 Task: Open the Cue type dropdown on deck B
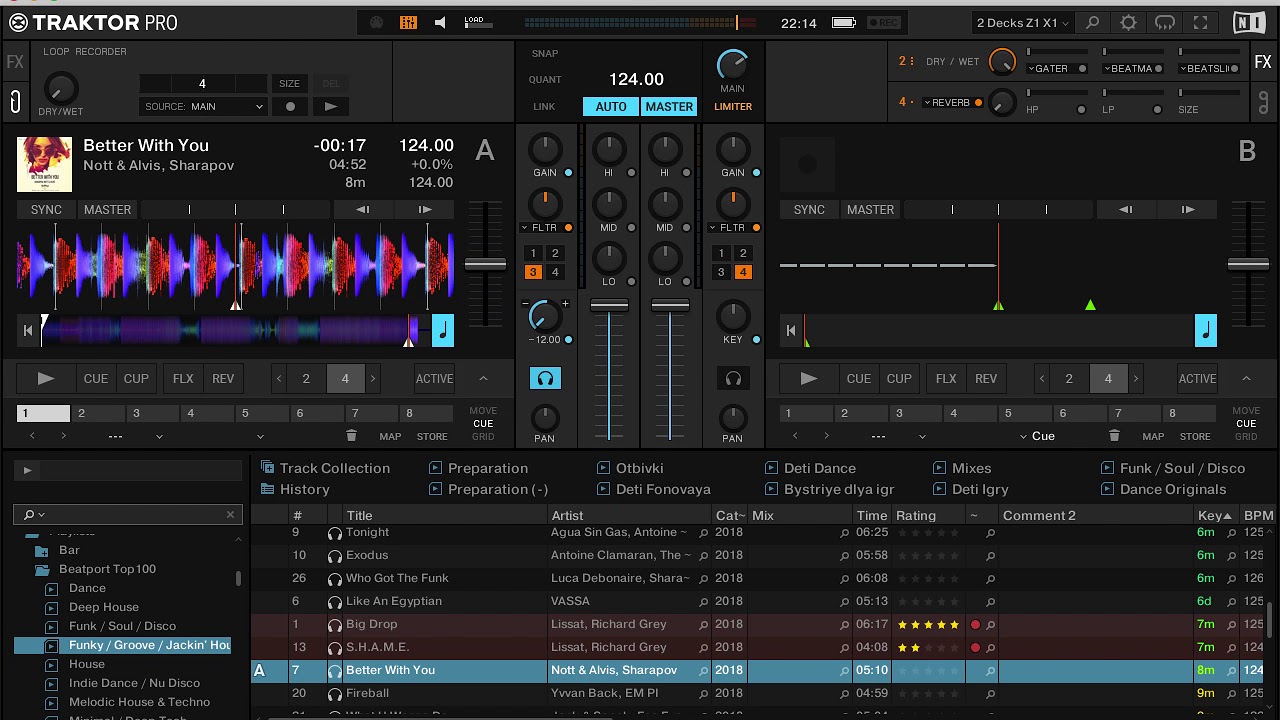pos(1036,436)
